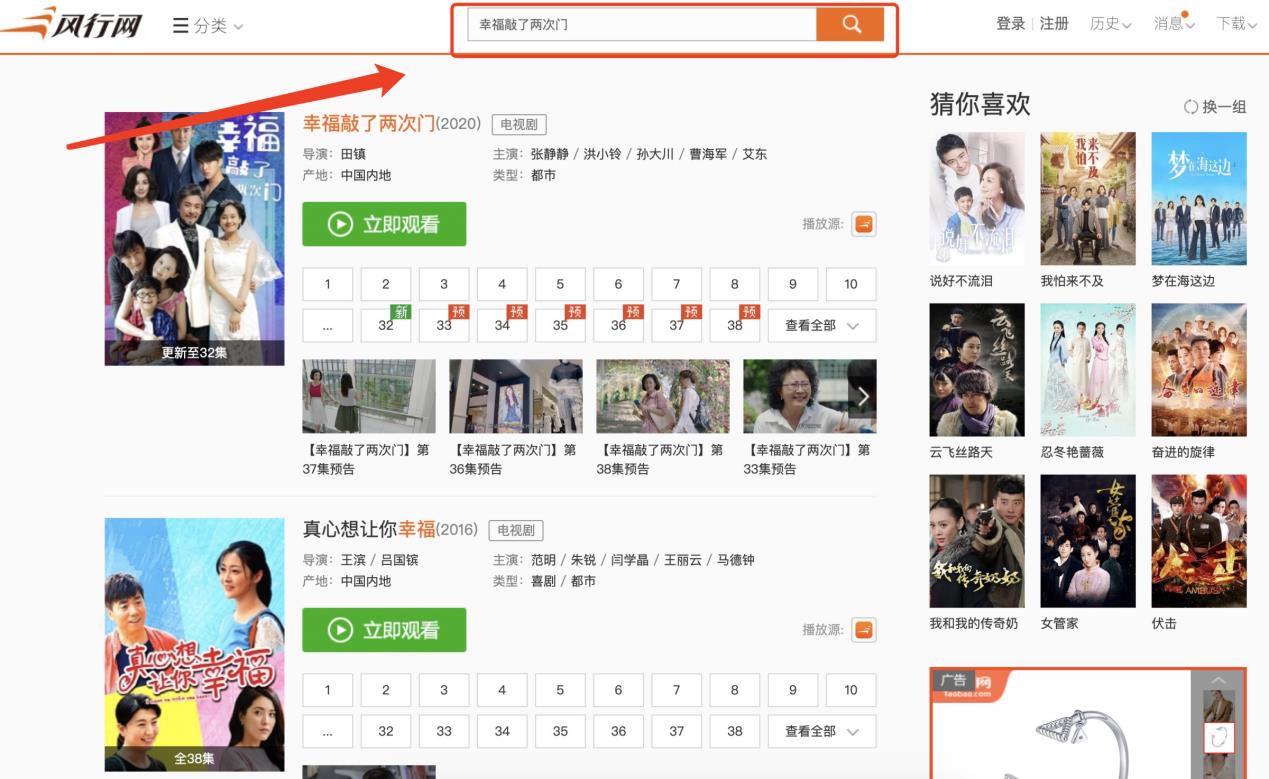Select episode 1 of 幸福敲了两次门
This screenshot has width=1269, height=779.
pos(327,284)
